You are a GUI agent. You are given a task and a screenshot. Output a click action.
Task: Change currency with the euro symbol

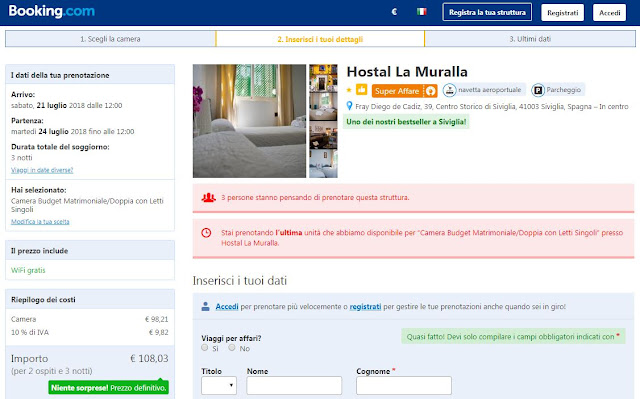click(x=394, y=12)
